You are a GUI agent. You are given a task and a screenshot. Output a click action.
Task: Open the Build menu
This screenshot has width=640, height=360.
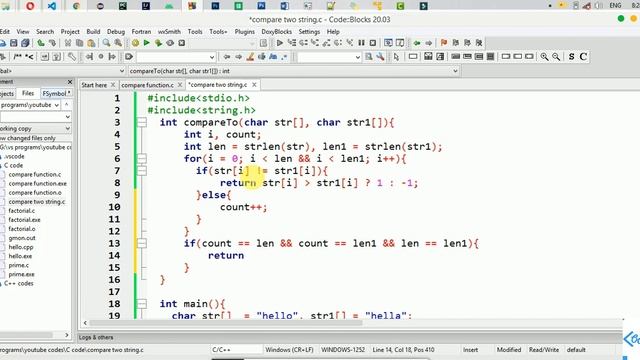[x=93, y=31]
